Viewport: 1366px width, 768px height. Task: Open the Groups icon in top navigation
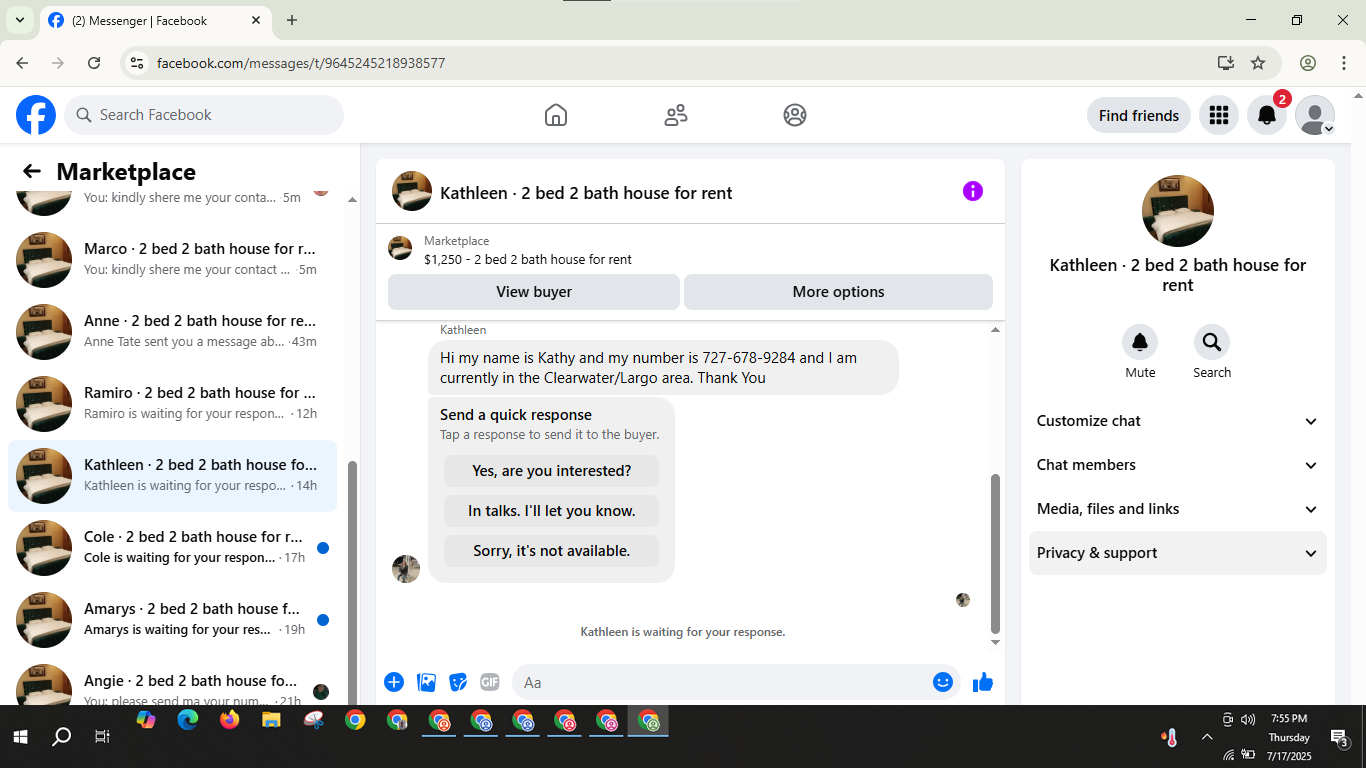795,115
